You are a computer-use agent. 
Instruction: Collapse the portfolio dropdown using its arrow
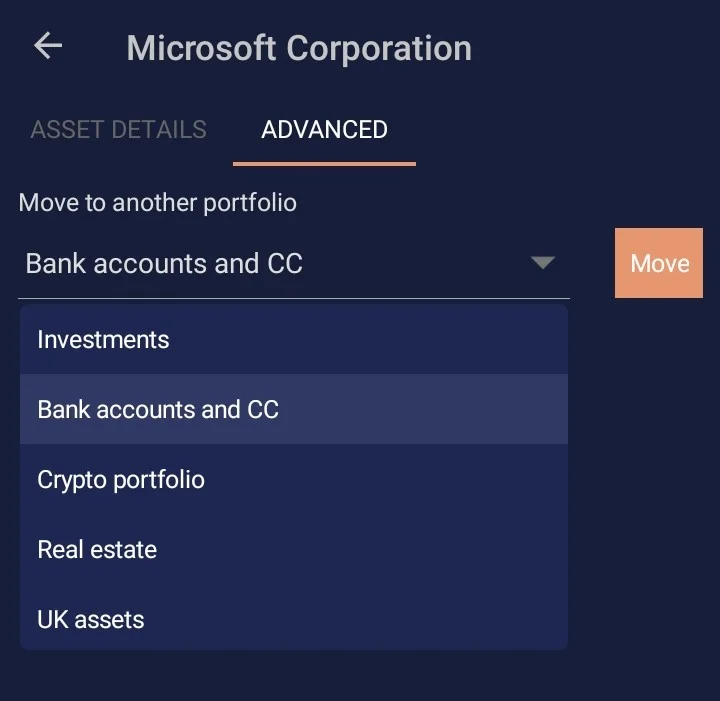click(x=542, y=263)
